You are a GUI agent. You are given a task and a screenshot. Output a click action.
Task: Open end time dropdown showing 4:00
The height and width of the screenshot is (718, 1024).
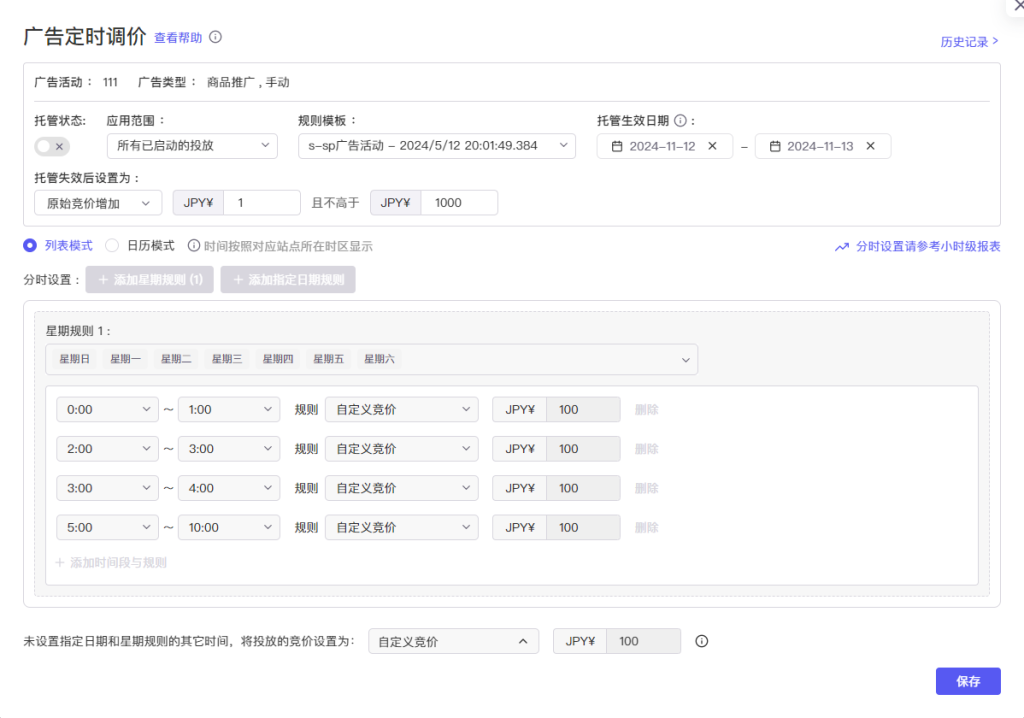[x=229, y=488]
